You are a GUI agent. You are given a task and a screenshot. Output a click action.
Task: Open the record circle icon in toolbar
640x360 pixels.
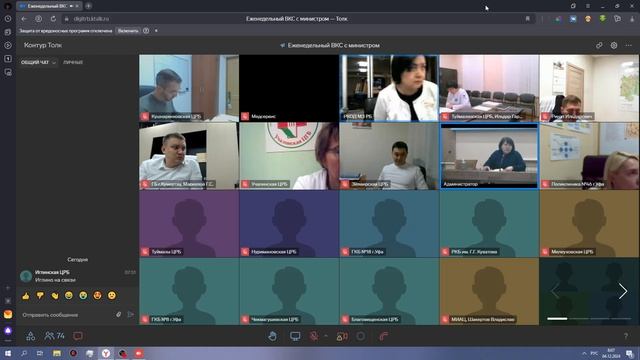click(361, 336)
